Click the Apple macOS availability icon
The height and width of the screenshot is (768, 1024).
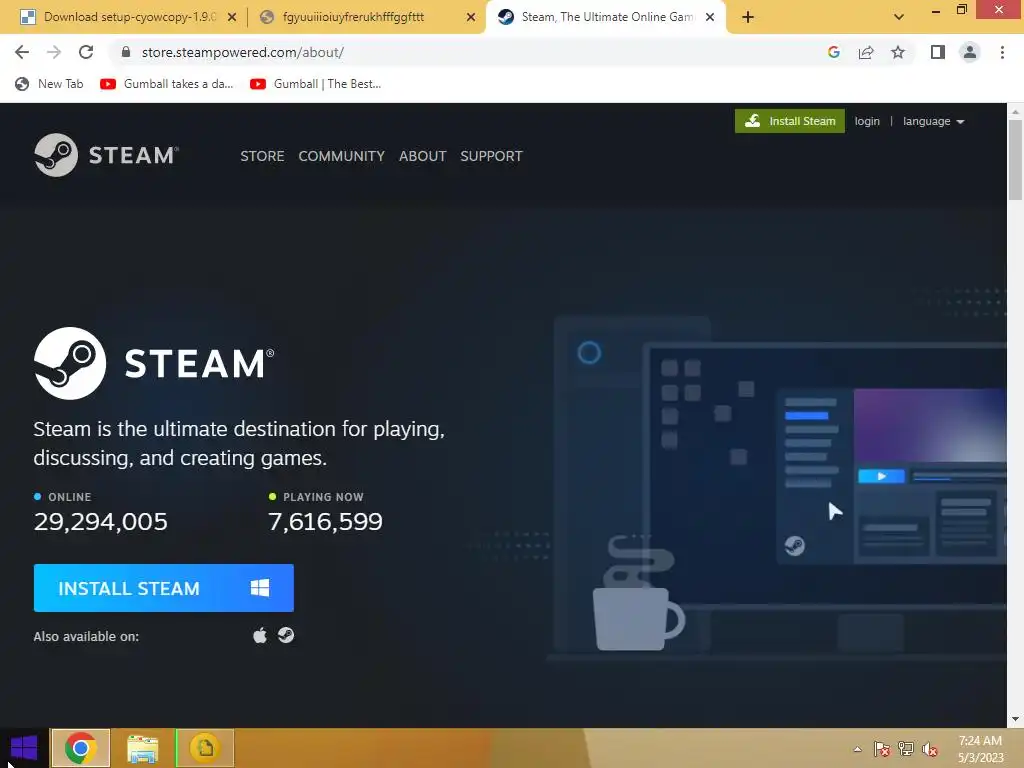260,635
